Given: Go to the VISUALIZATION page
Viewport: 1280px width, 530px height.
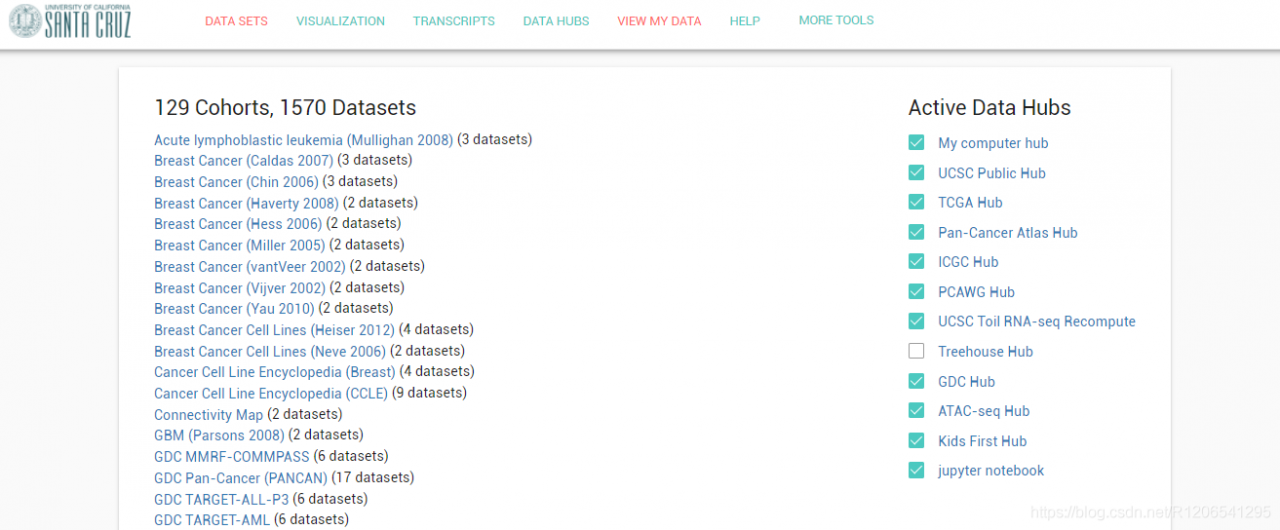Looking at the screenshot, I should click(x=340, y=21).
